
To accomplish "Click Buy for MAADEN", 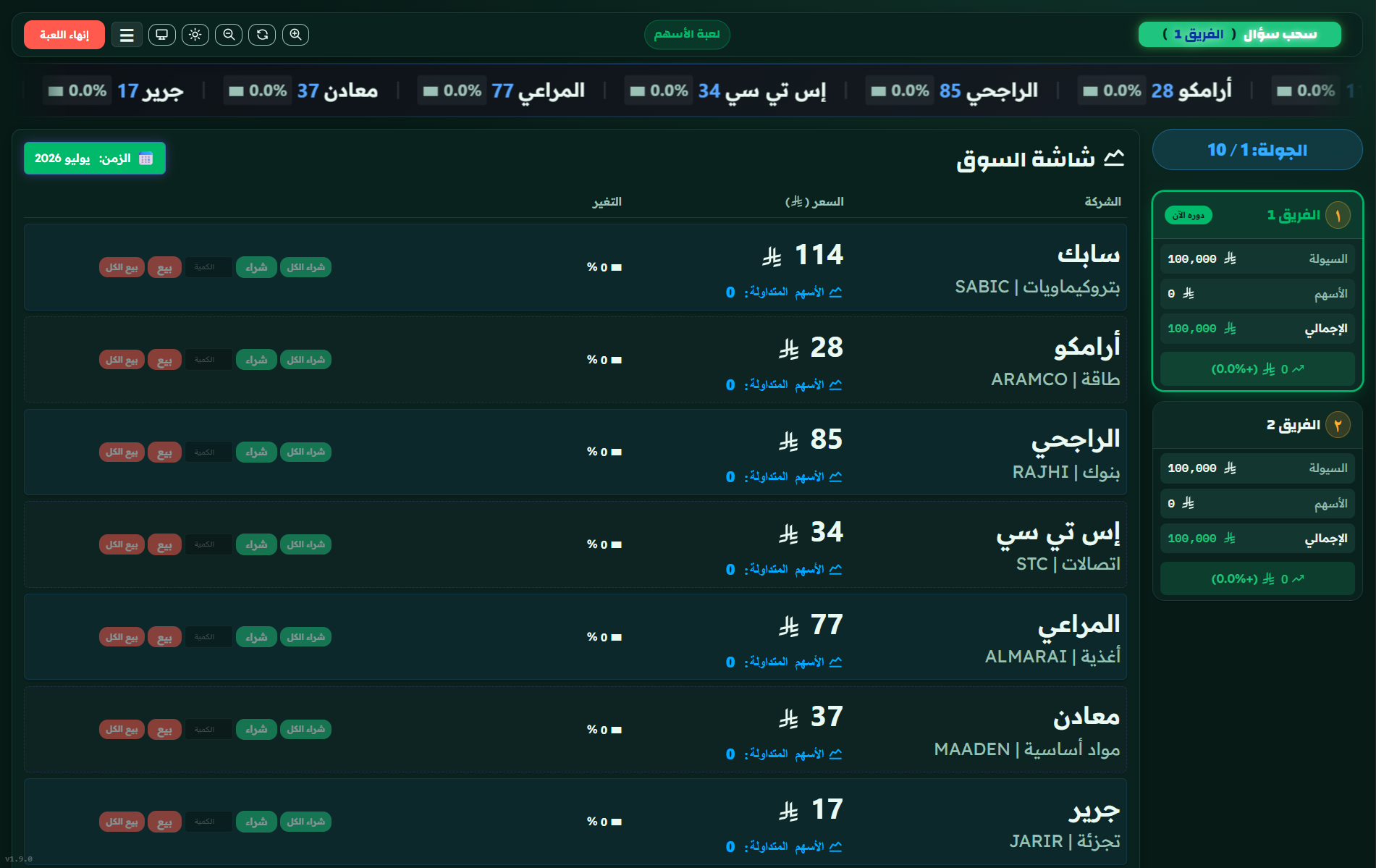I will click(256, 729).
